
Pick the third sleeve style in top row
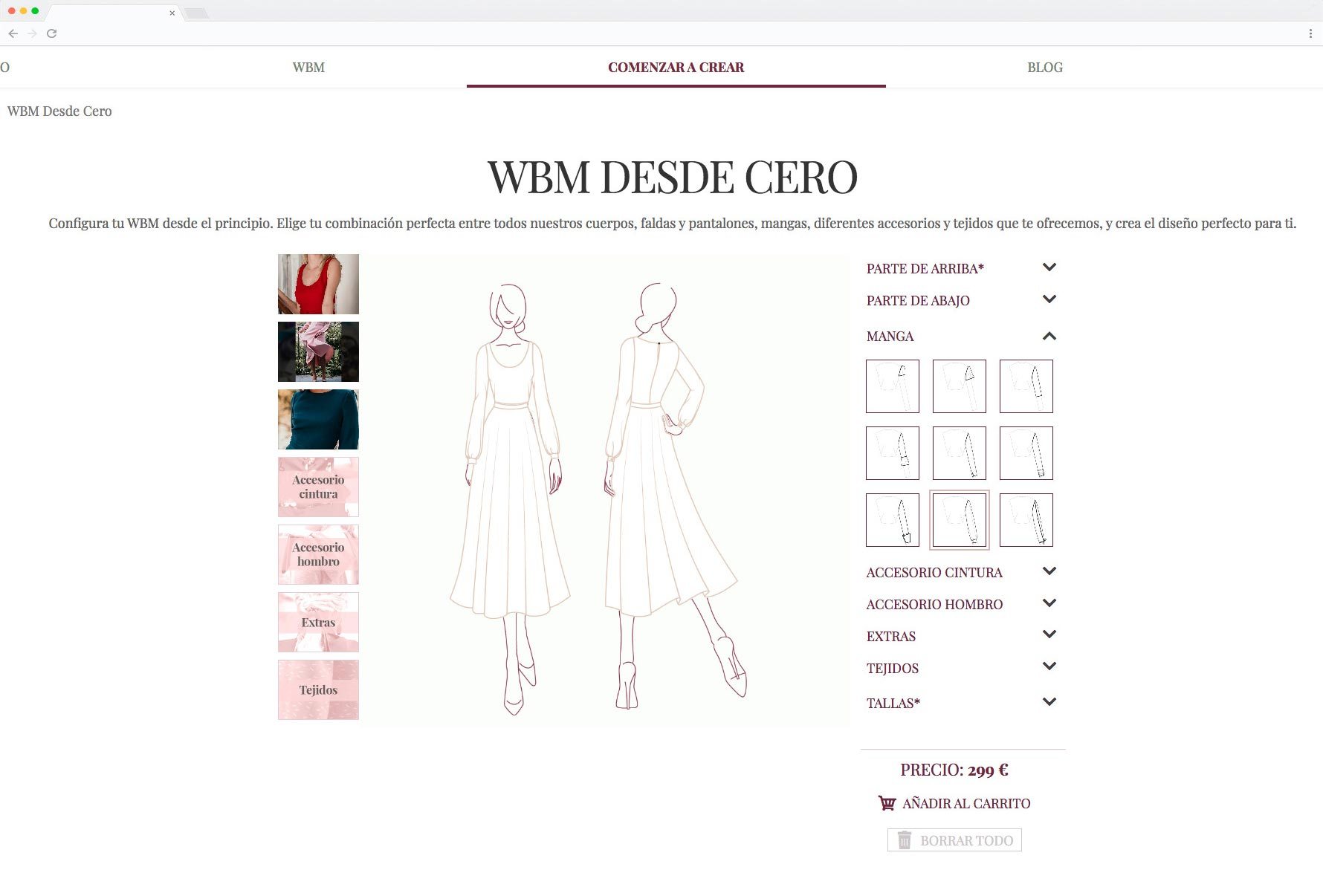click(1026, 386)
